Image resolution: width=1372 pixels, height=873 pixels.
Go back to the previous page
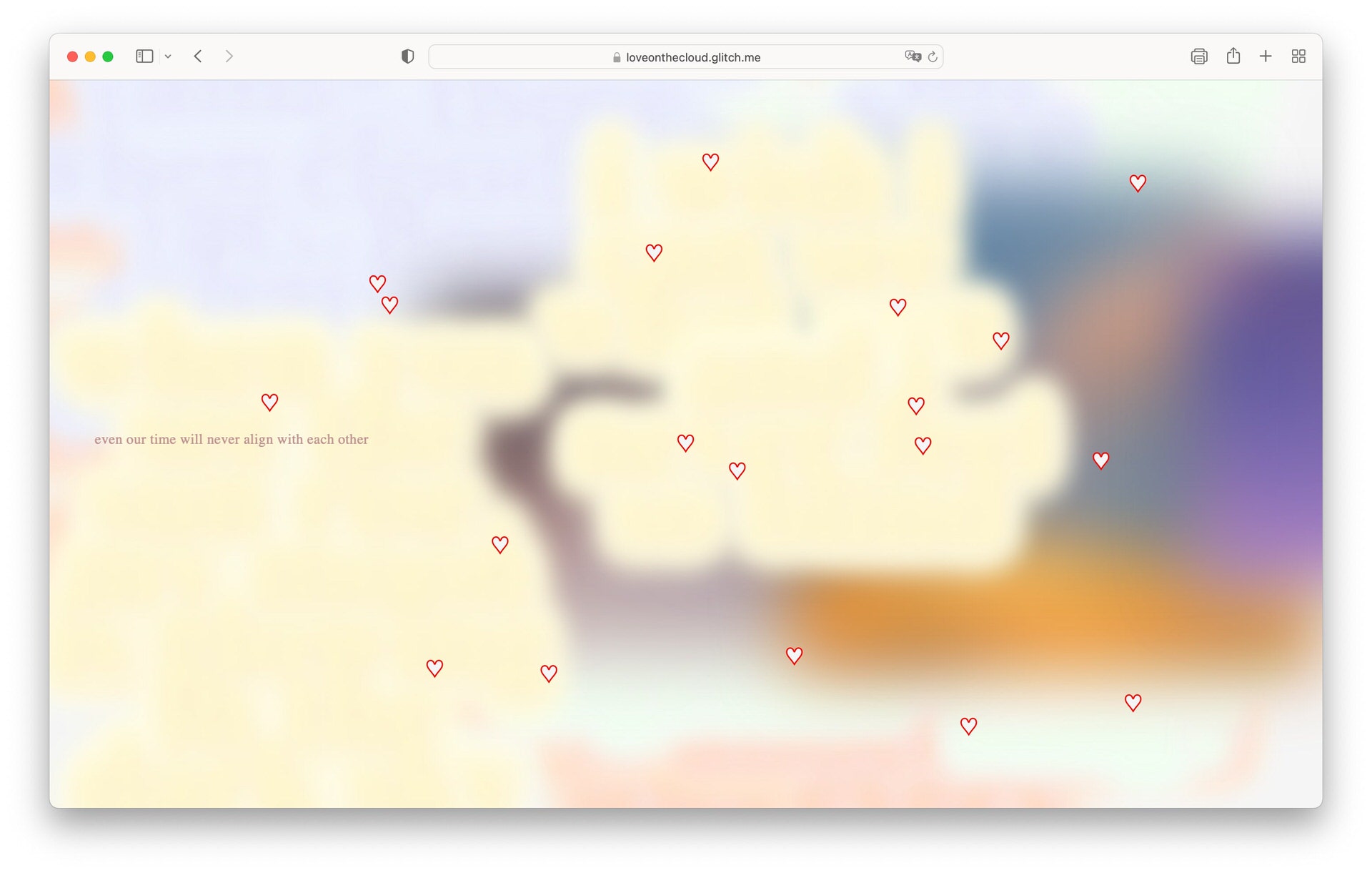pos(198,56)
